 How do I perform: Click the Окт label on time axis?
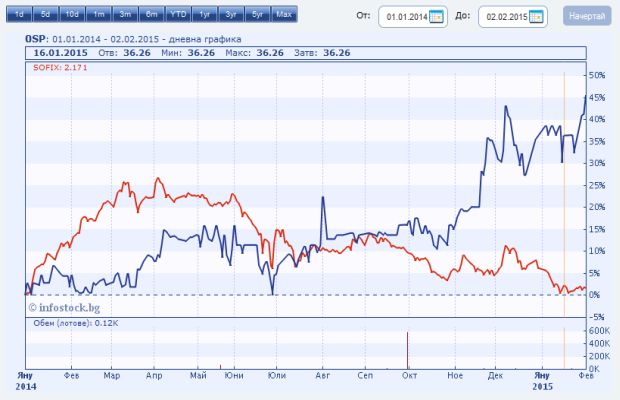click(x=409, y=375)
